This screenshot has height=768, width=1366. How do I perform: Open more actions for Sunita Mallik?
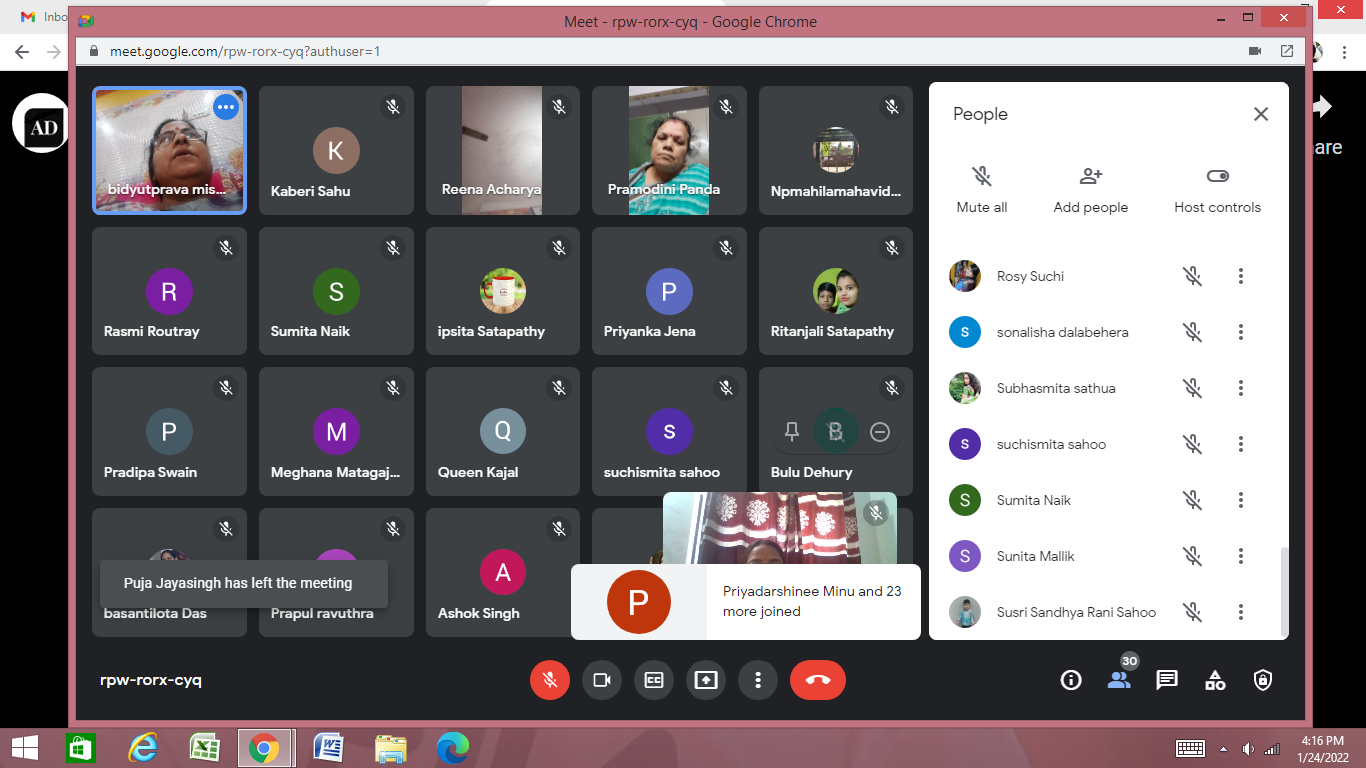tap(1241, 556)
